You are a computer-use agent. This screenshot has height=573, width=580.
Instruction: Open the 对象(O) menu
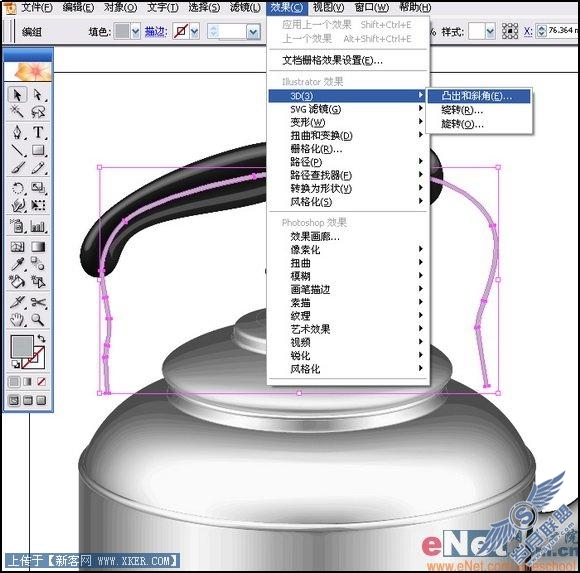tap(120, 7)
